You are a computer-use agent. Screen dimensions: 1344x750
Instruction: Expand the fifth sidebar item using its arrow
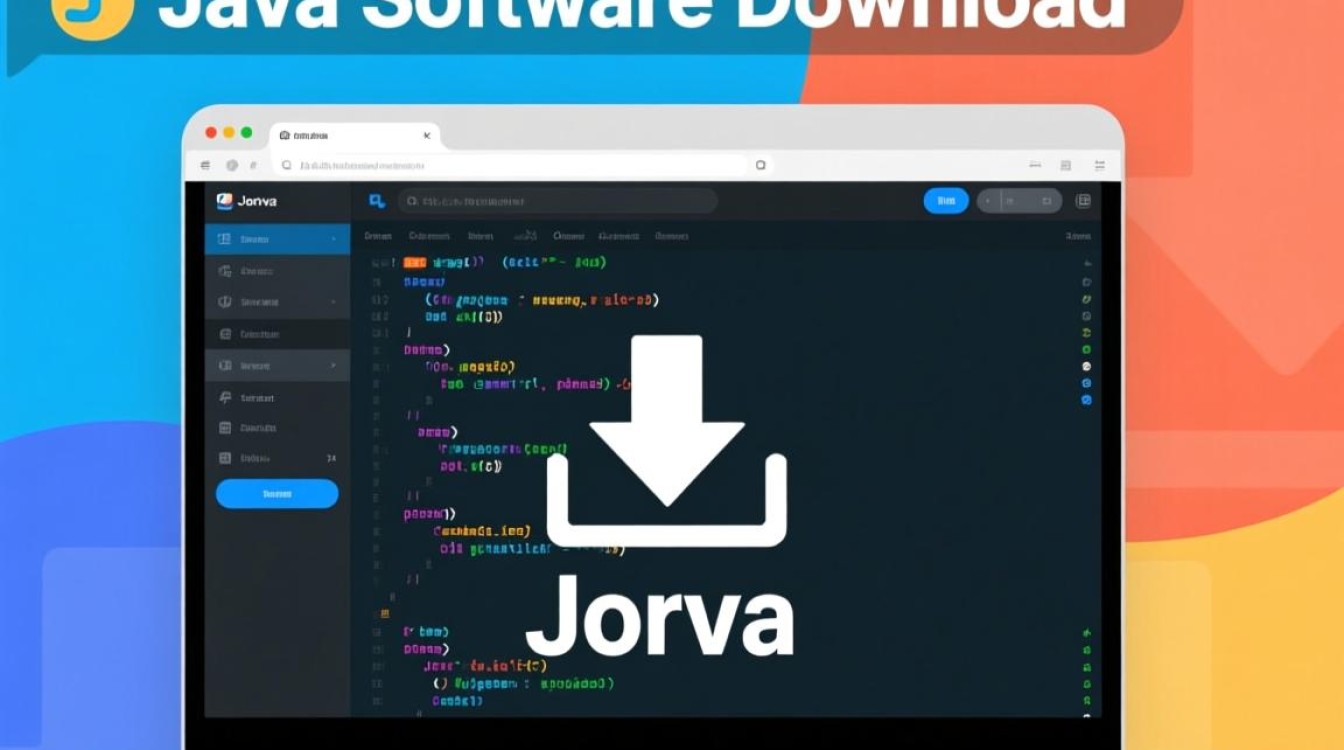coord(332,366)
